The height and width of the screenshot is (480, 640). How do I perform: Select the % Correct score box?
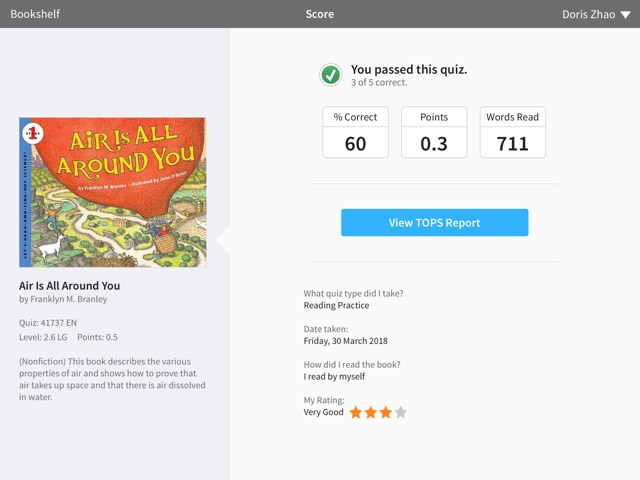[x=355, y=132]
